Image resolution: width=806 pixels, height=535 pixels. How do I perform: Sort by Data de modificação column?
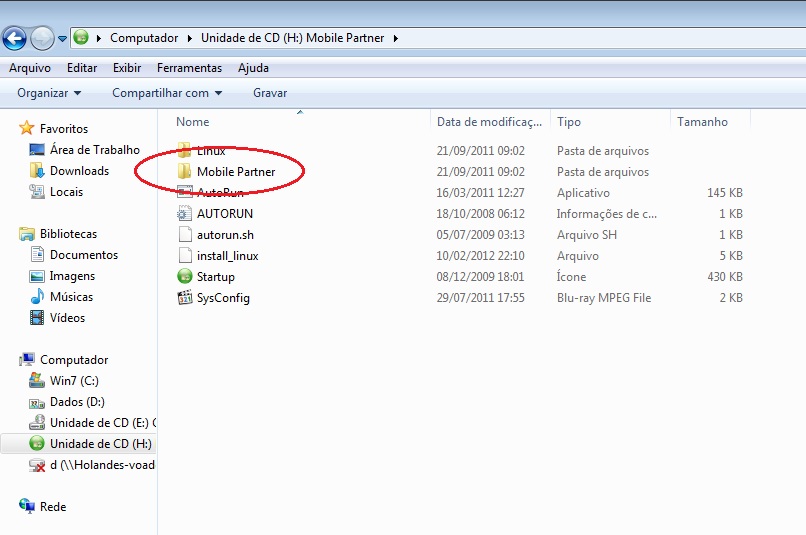tap(490, 122)
